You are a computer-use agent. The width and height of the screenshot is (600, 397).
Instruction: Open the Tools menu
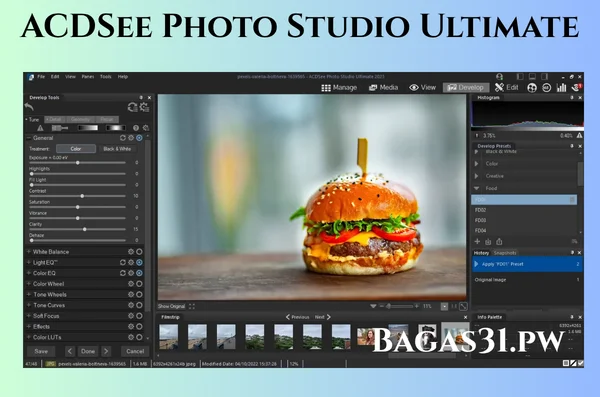[106, 77]
